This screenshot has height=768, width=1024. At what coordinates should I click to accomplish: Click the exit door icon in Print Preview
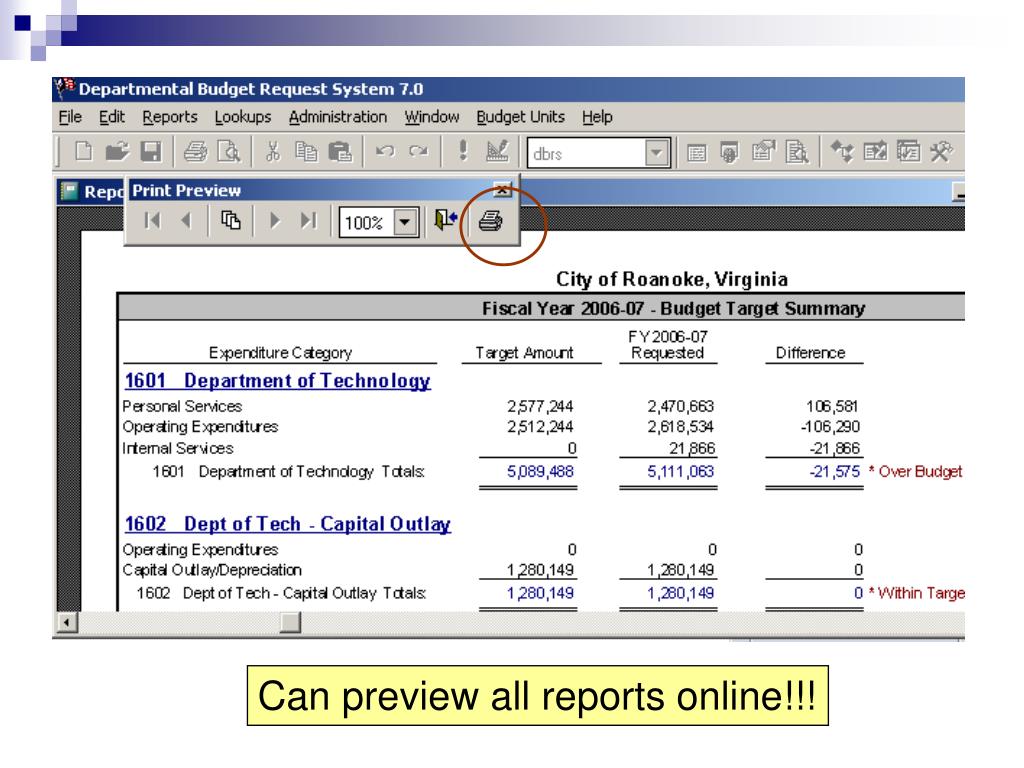[x=445, y=220]
